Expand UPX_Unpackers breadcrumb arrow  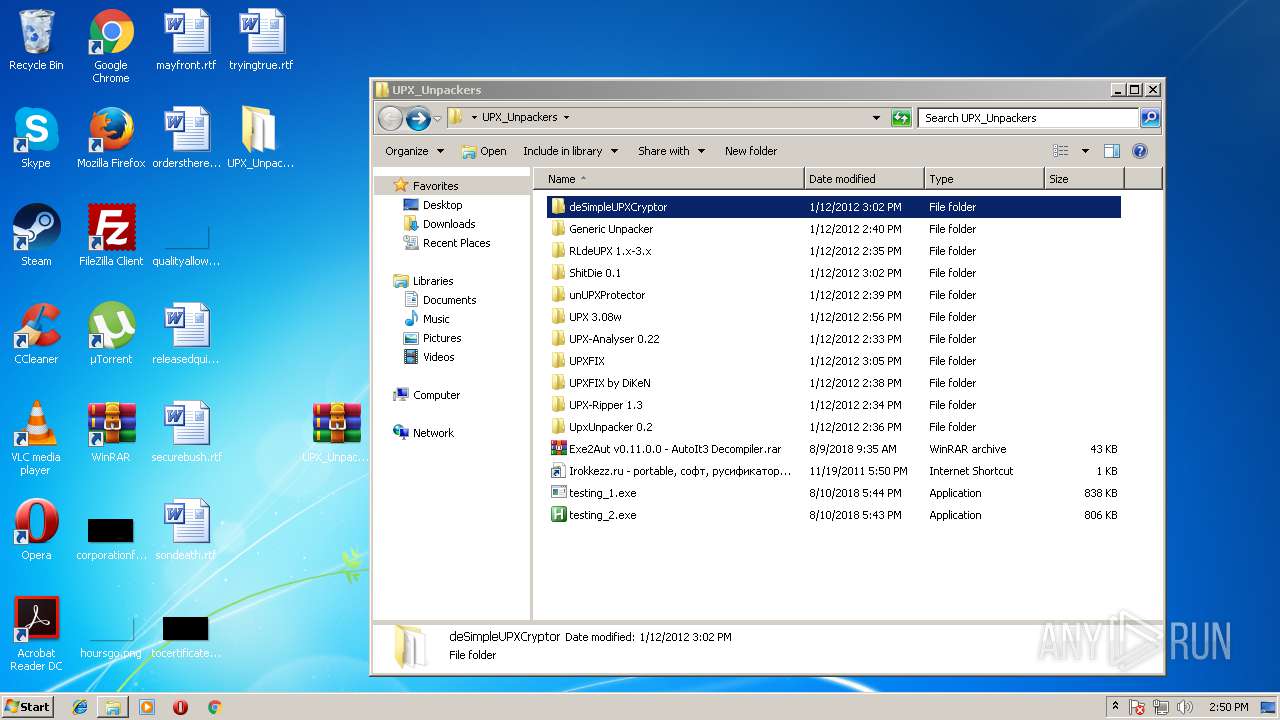(x=566, y=118)
